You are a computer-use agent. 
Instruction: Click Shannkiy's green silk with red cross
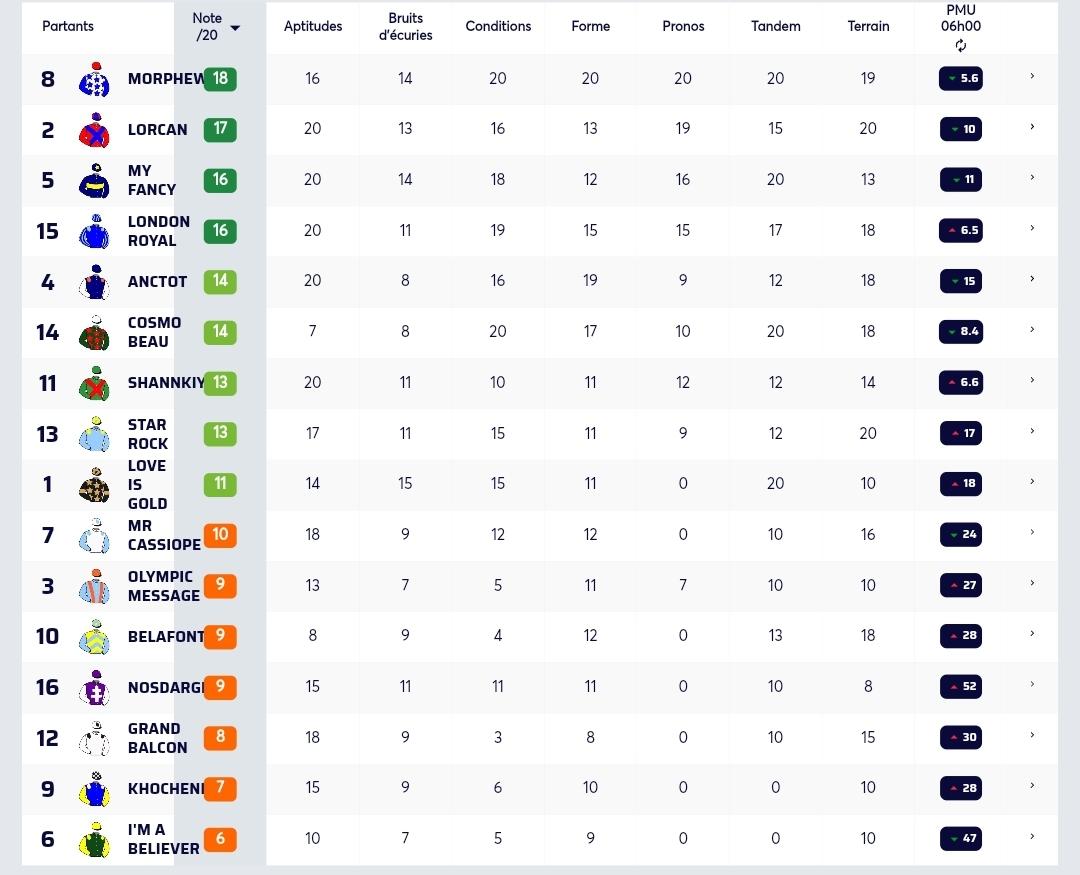pyautogui.click(x=94, y=383)
